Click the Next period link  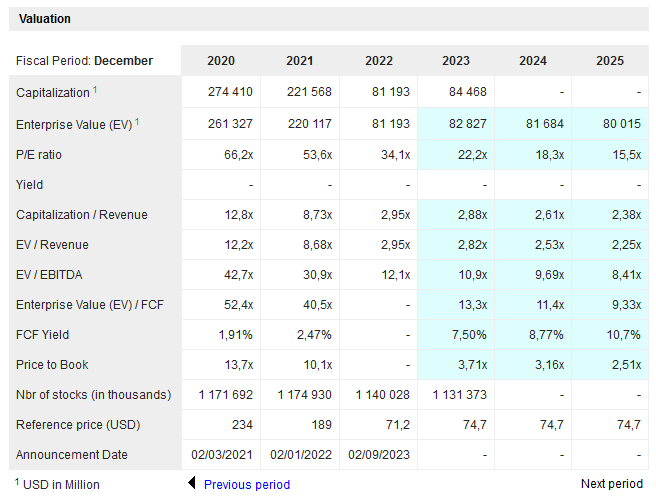point(611,484)
